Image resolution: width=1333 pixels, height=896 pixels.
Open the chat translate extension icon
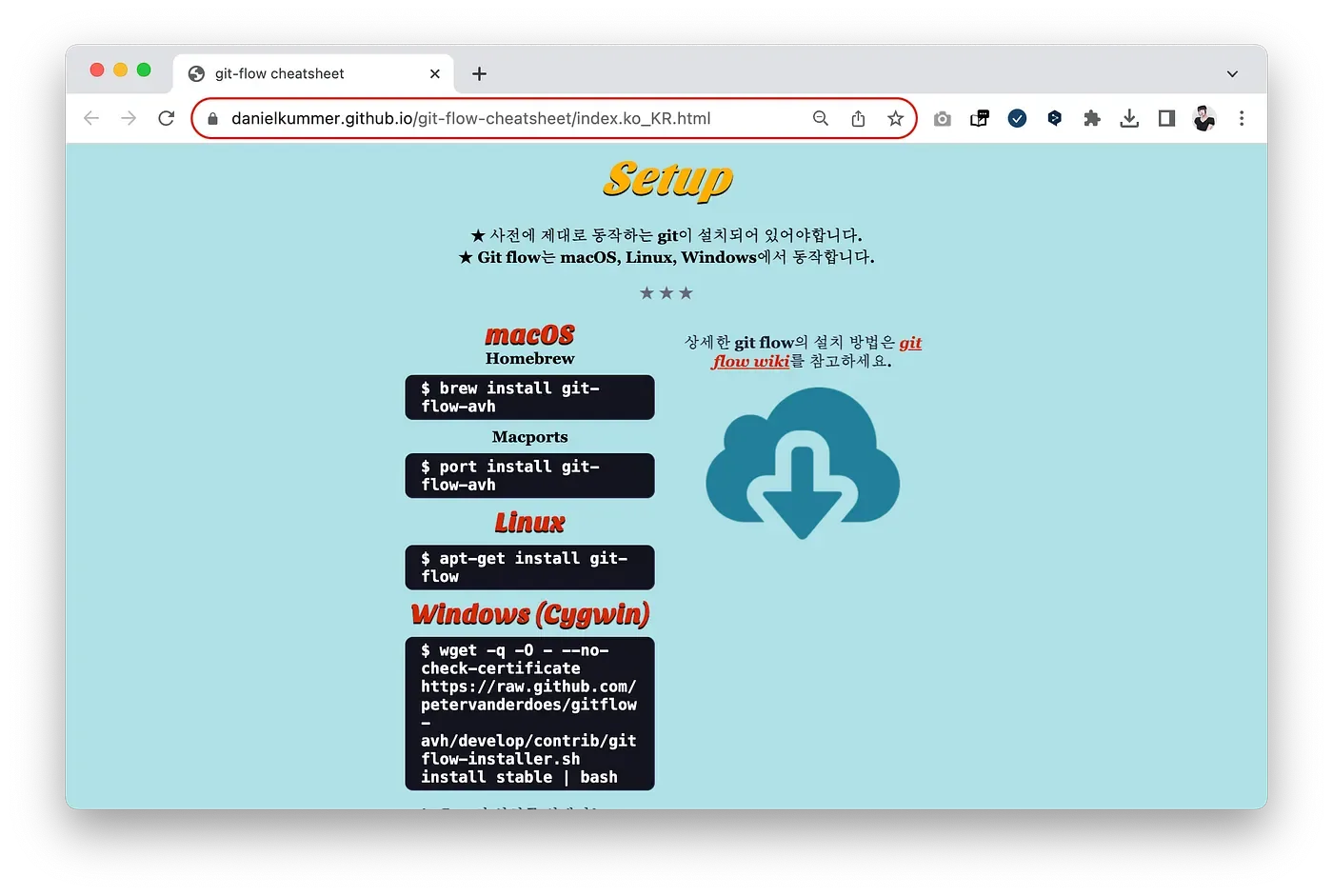980,118
